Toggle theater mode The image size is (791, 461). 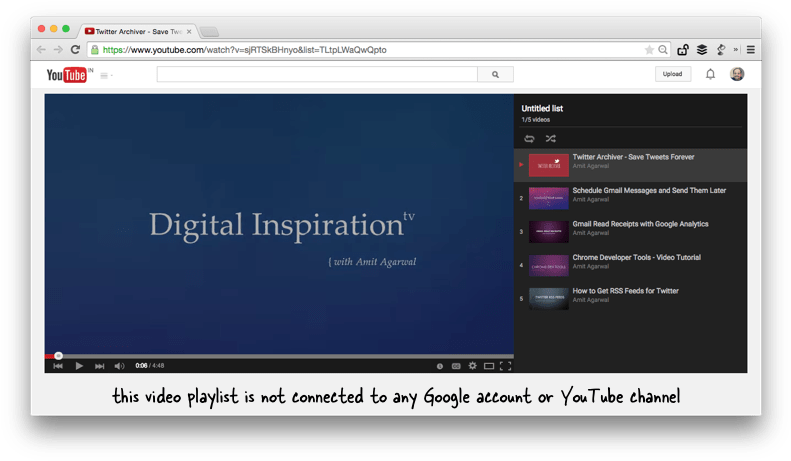click(x=489, y=366)
